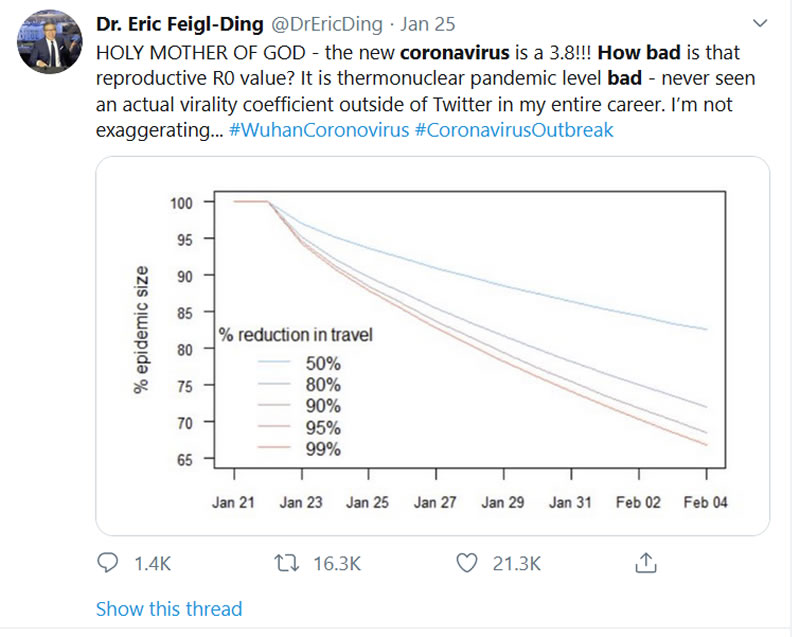Screen dimensions: 800x637
Task: Click the reply speech bubble icon
Action: pos(108,564)
